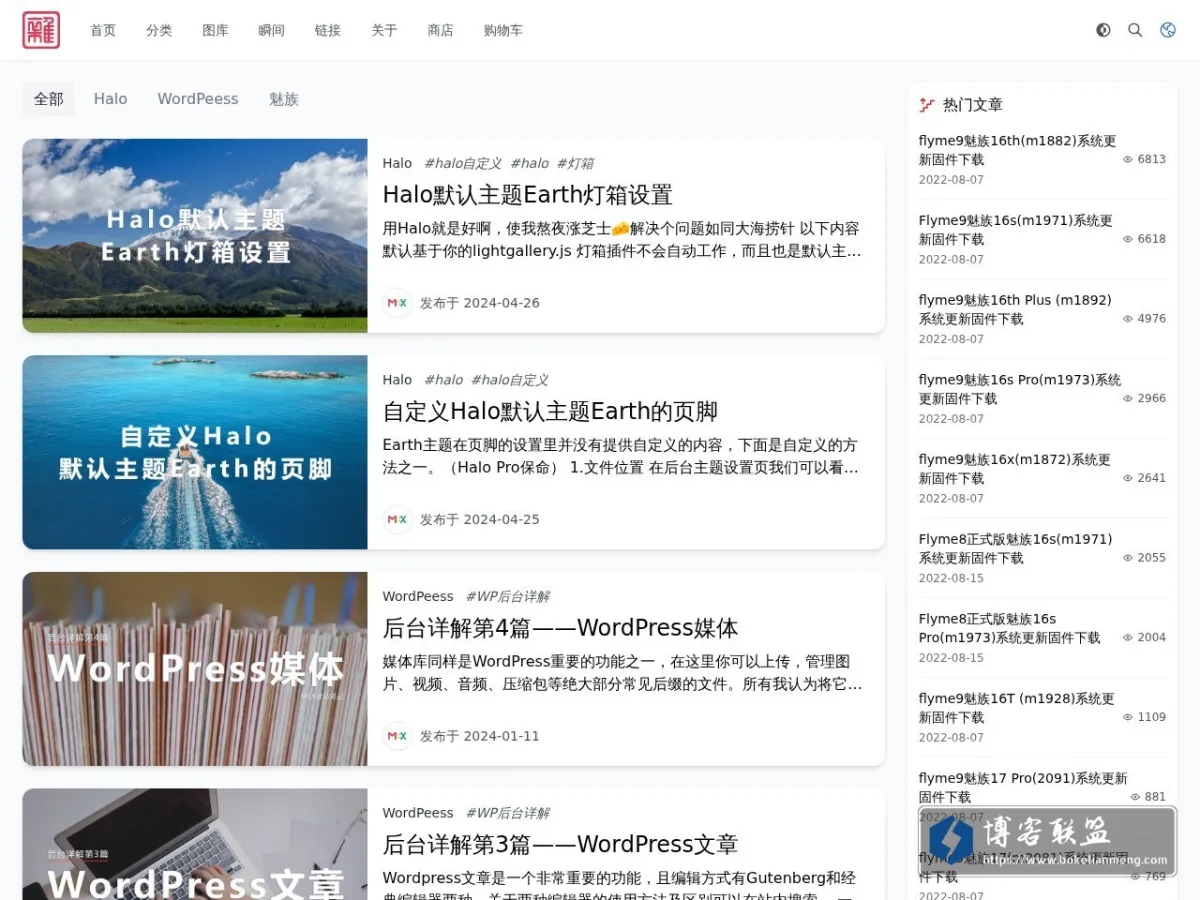1200x900 pixels.
Task: Click the view count eye icon beside 2966
Action: (x=1128, y=398)
